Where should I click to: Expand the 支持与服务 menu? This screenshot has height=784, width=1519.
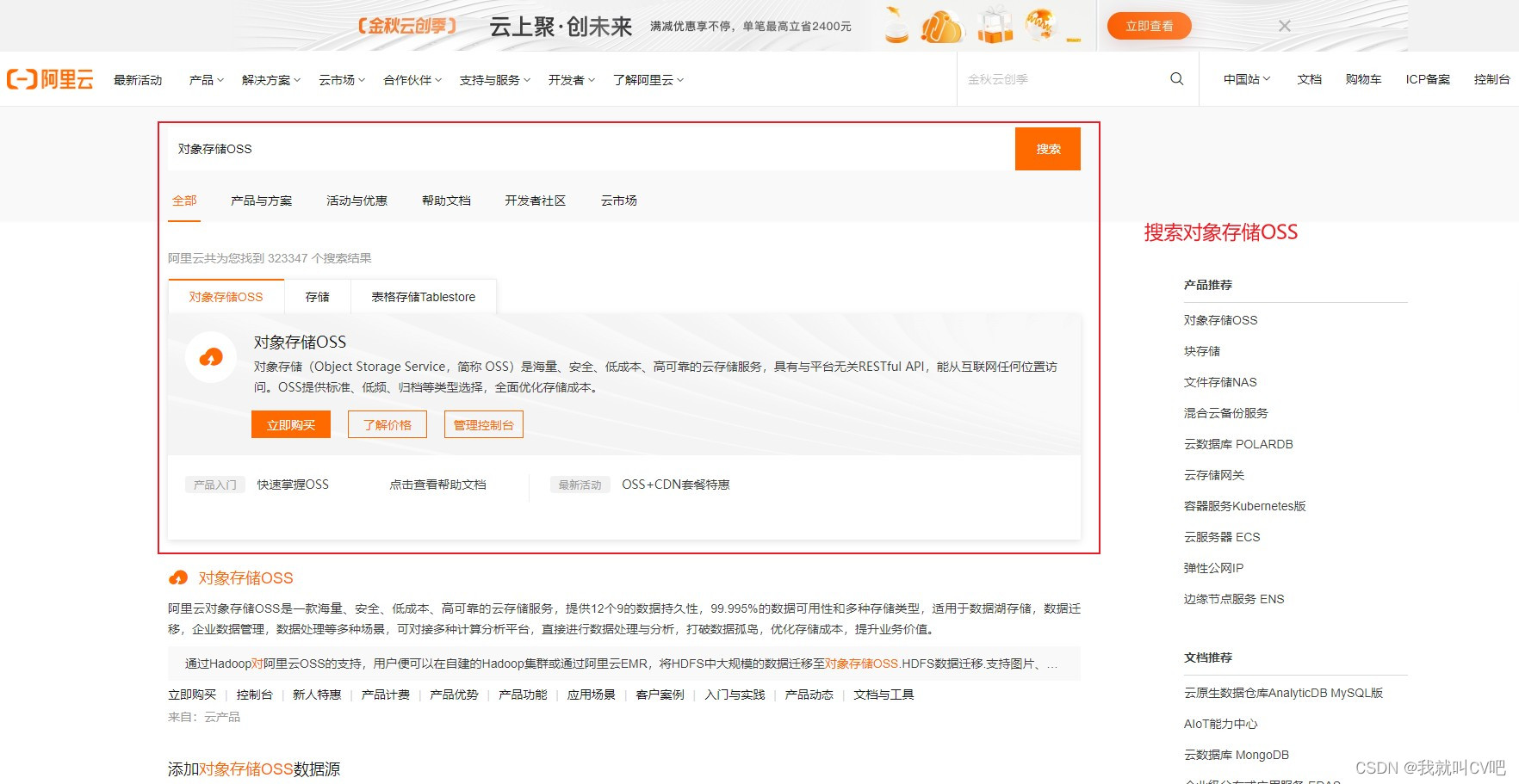point(489,80)
